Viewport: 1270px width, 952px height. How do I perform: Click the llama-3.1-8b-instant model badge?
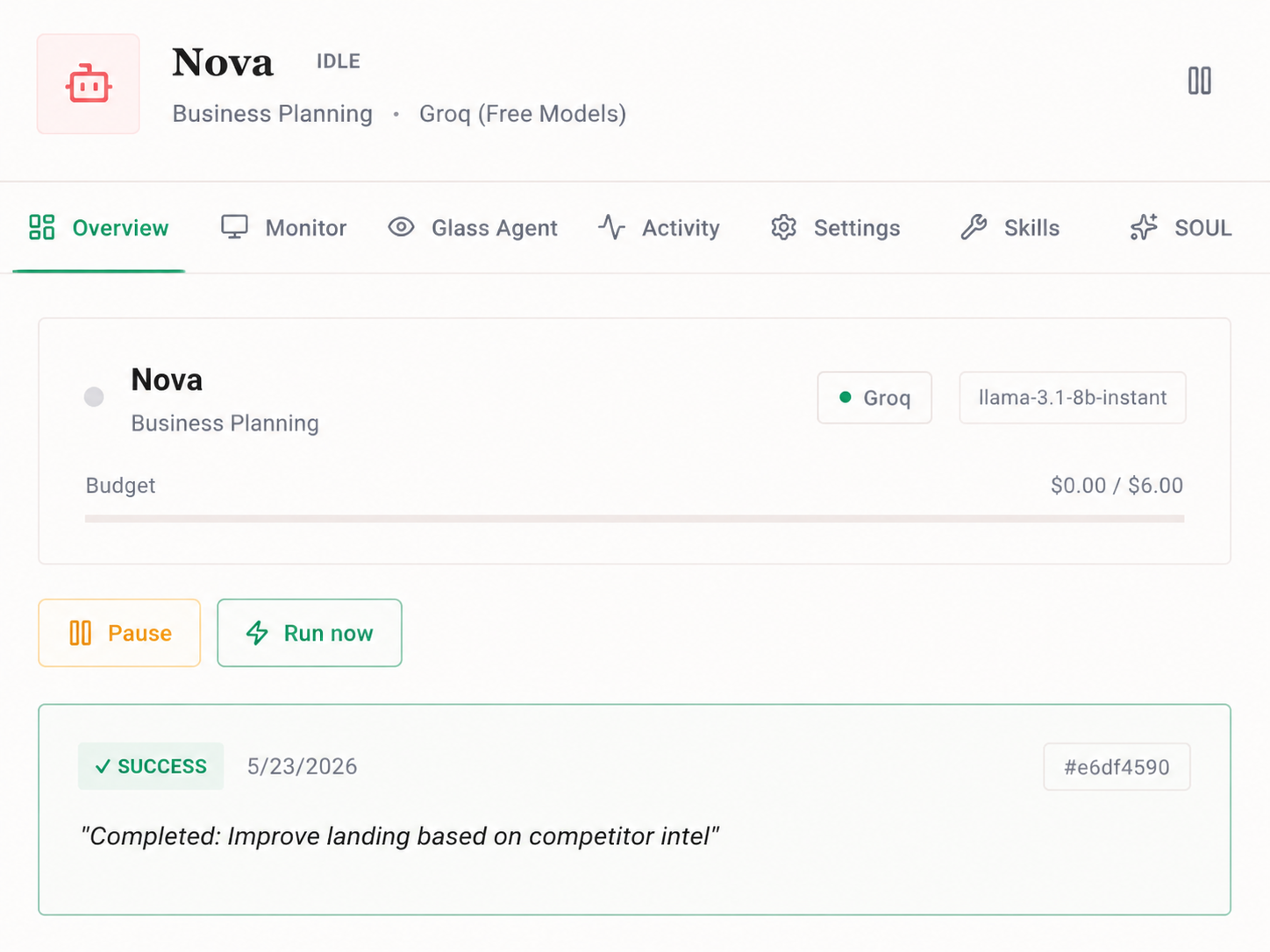coord(1073,398)
